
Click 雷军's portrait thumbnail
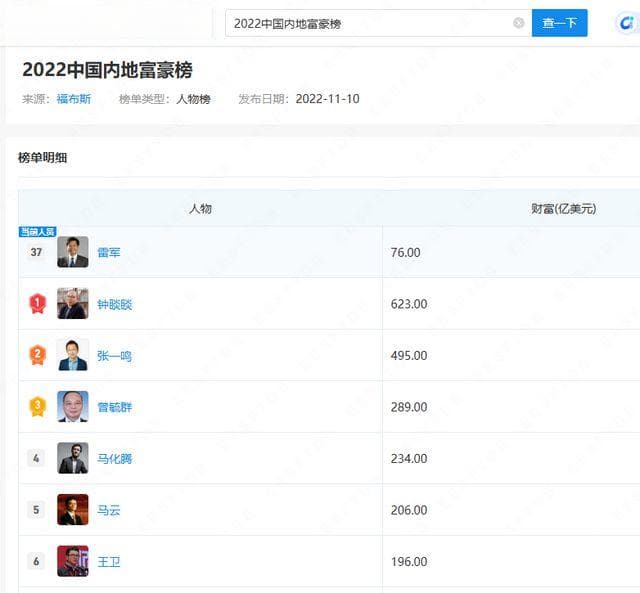(73, 252)
